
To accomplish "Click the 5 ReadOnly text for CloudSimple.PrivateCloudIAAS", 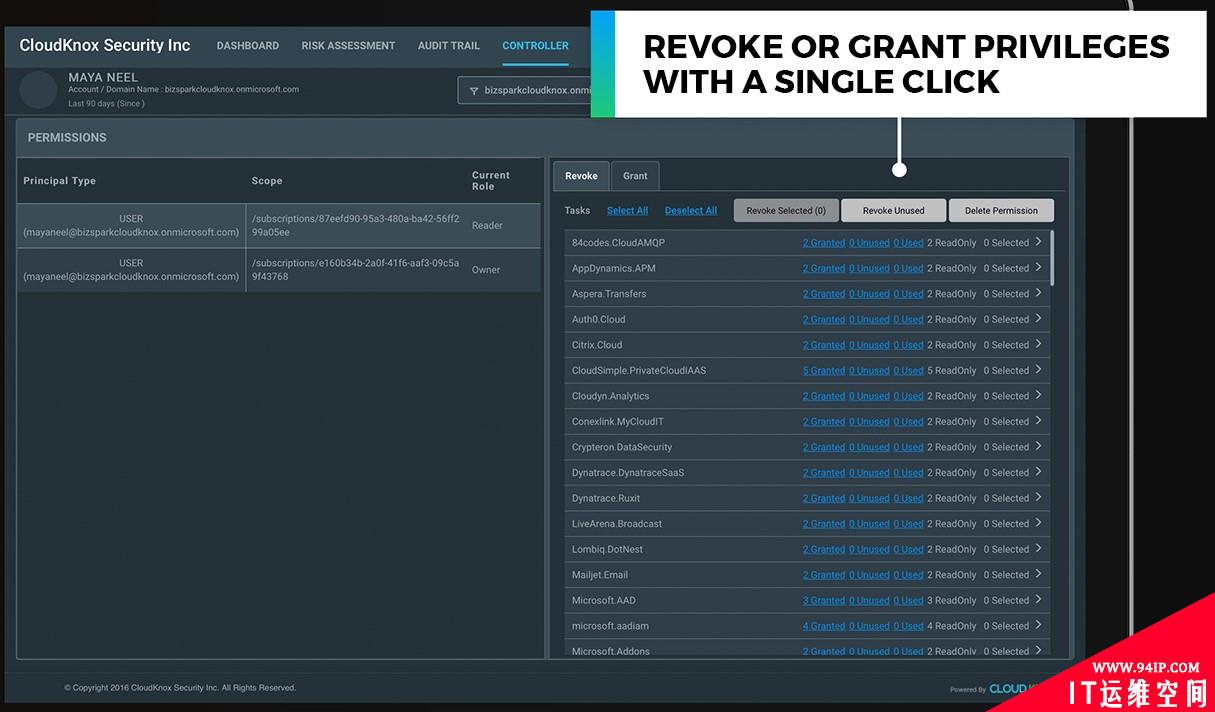I will pyautogui.click(x=952, y=371).
